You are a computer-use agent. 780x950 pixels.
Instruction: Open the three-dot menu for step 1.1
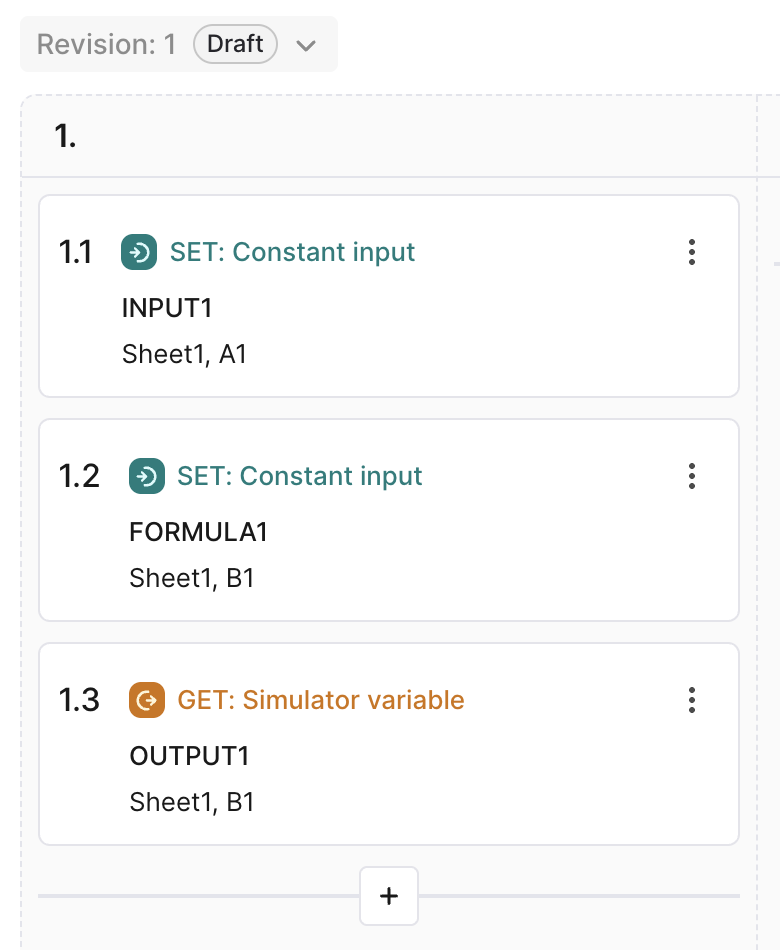tap(691, 252)
